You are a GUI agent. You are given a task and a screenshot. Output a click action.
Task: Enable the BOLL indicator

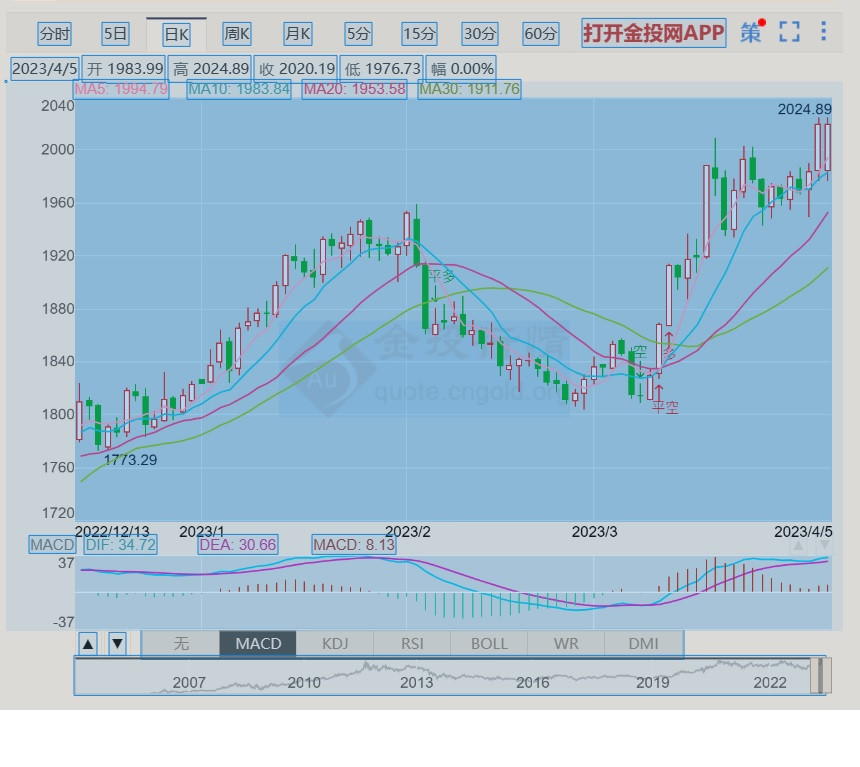pyautogui.click(x=489, y=643)
